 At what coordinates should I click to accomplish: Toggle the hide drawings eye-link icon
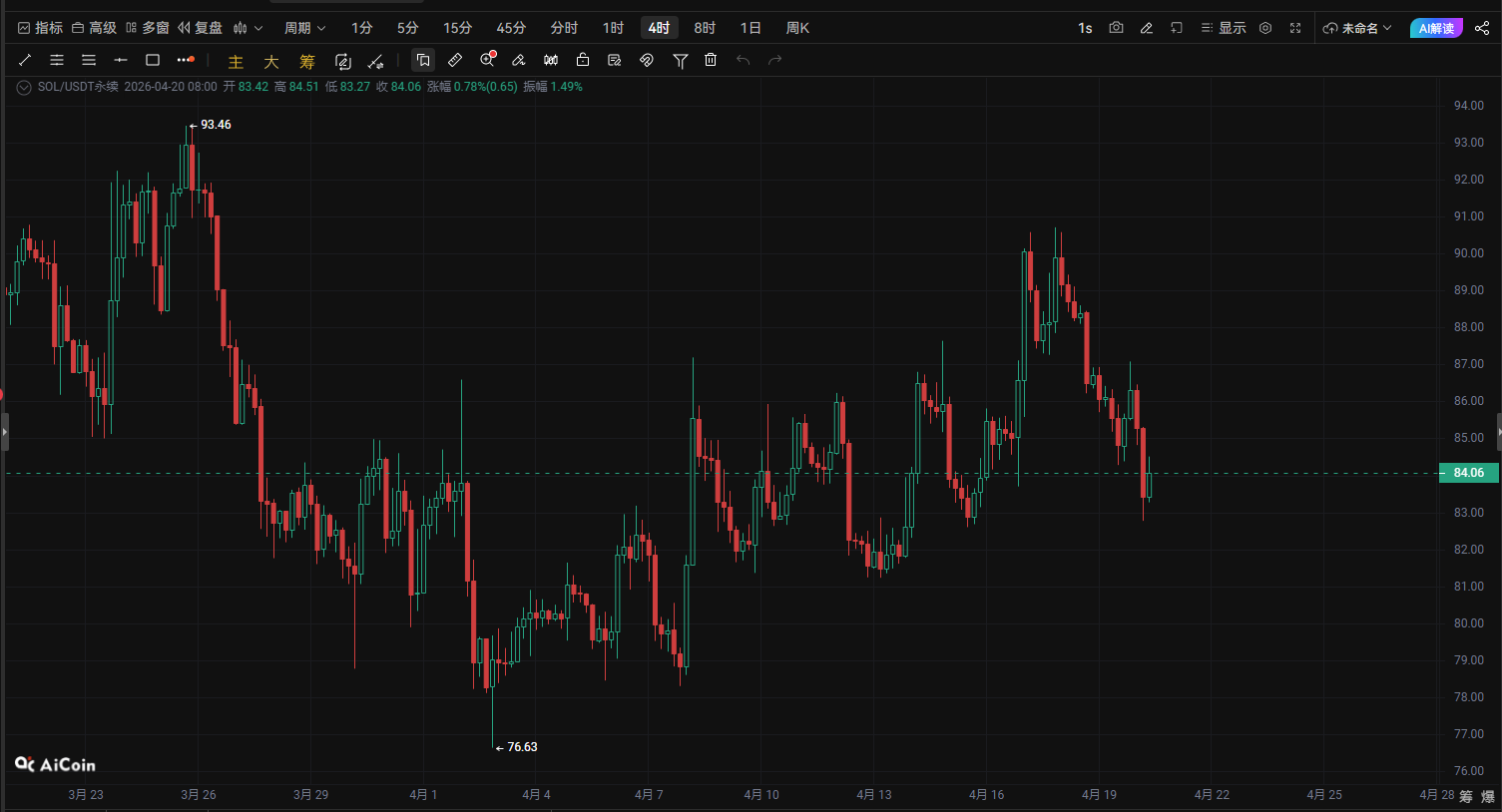click(x=647, y=60)
